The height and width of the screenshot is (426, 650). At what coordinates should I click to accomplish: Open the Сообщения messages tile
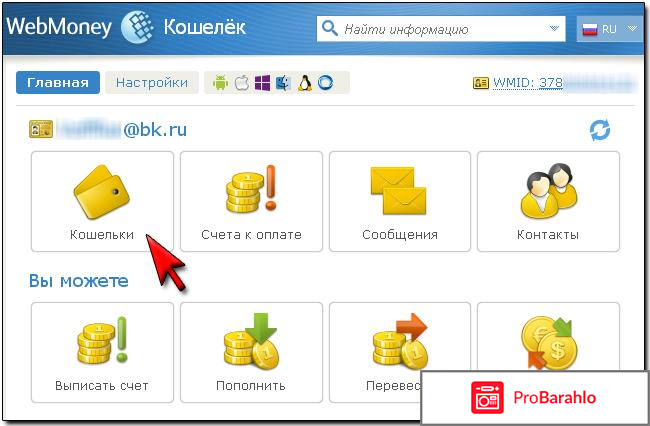(400, 201)
